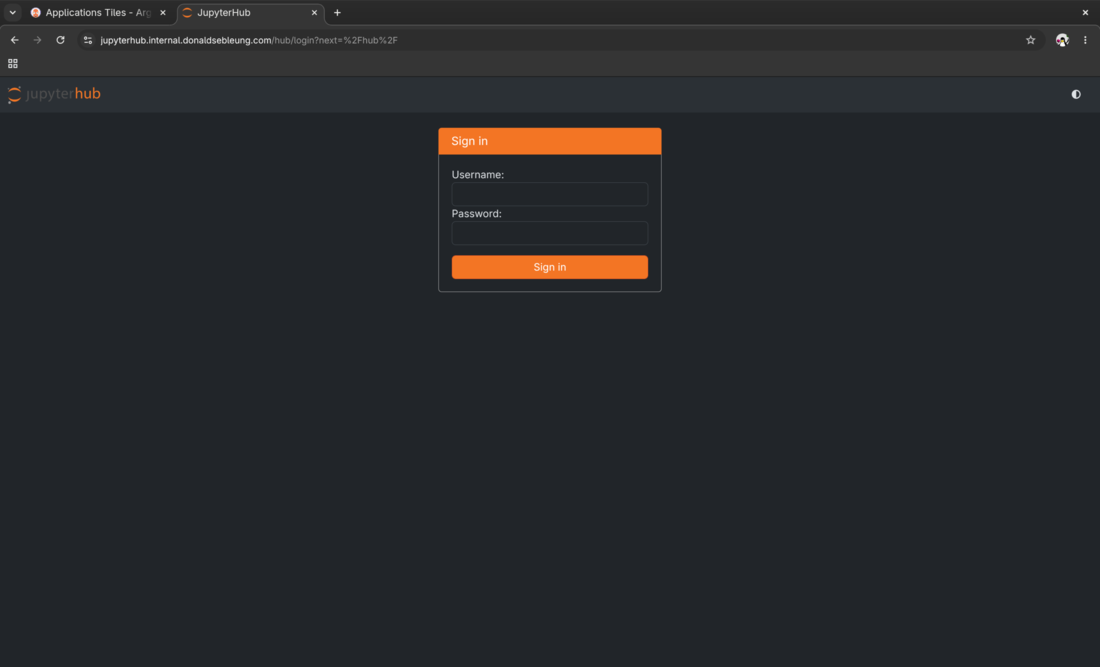Expand the tab search dropdown arrow
The height and width of the screenshot is (667, 1100).
[x=13, y=13]
